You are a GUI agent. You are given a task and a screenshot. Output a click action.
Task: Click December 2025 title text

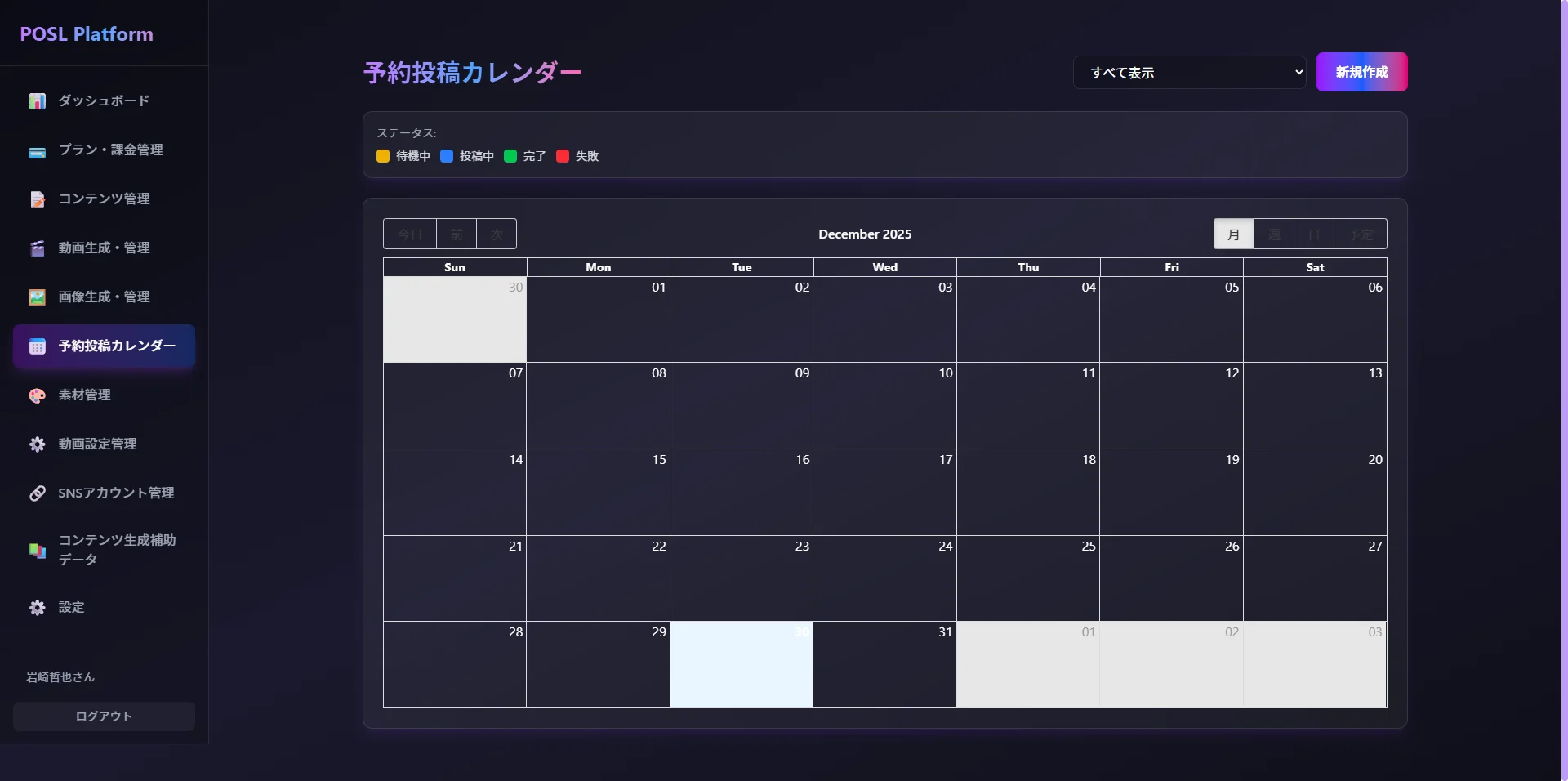coord(865,234)
